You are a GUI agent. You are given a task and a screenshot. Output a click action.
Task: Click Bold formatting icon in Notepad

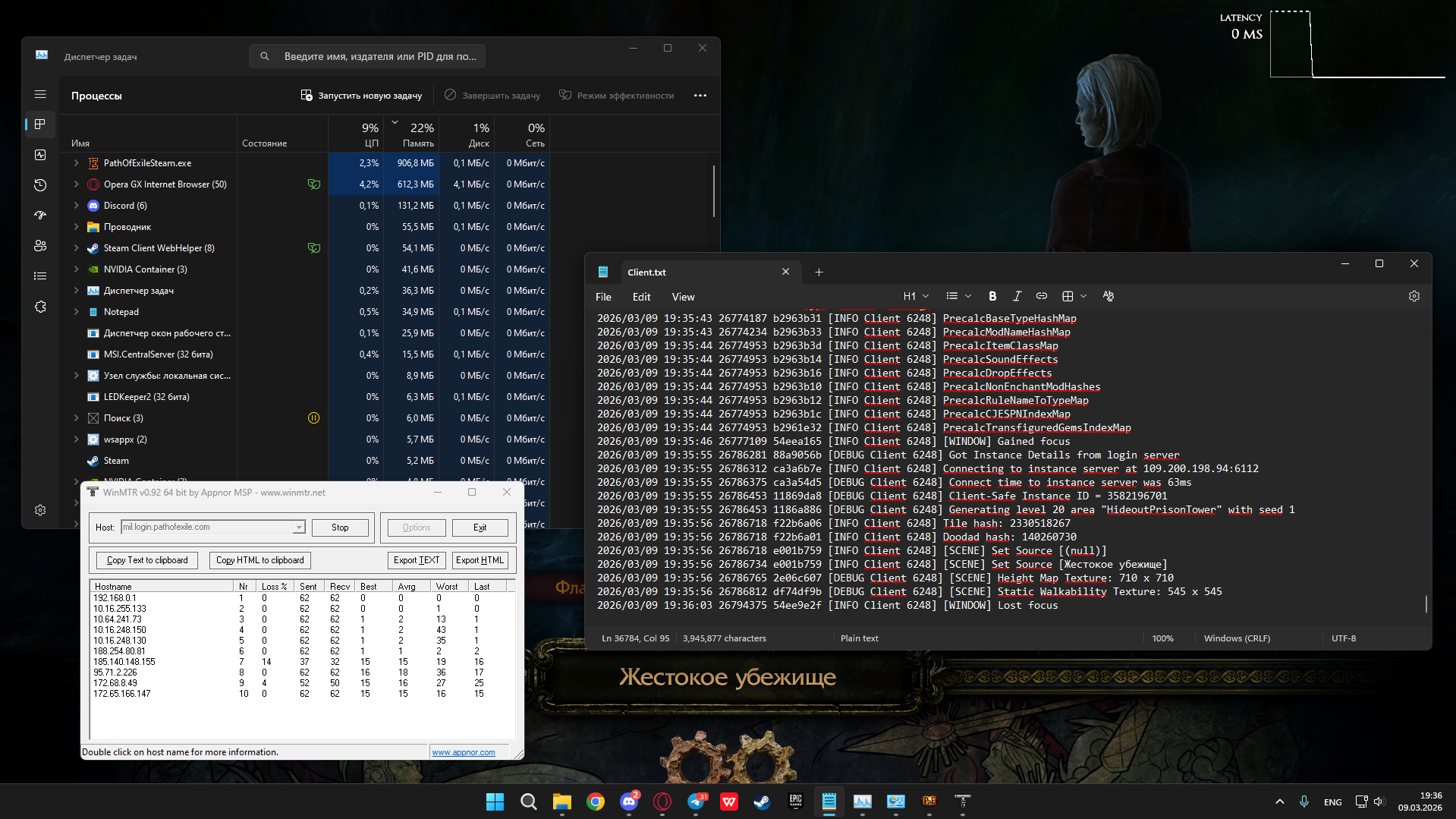point(992,296)
